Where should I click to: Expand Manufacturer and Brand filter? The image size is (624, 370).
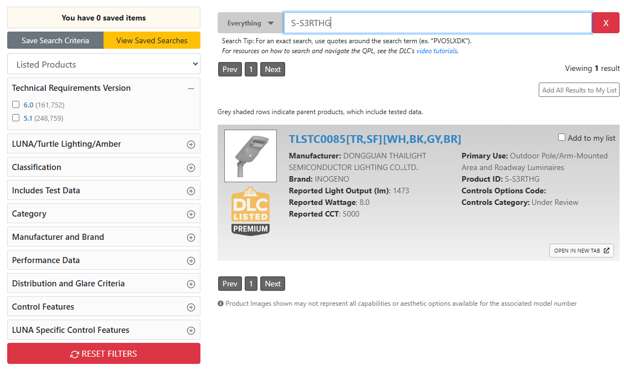coord(191,238)
